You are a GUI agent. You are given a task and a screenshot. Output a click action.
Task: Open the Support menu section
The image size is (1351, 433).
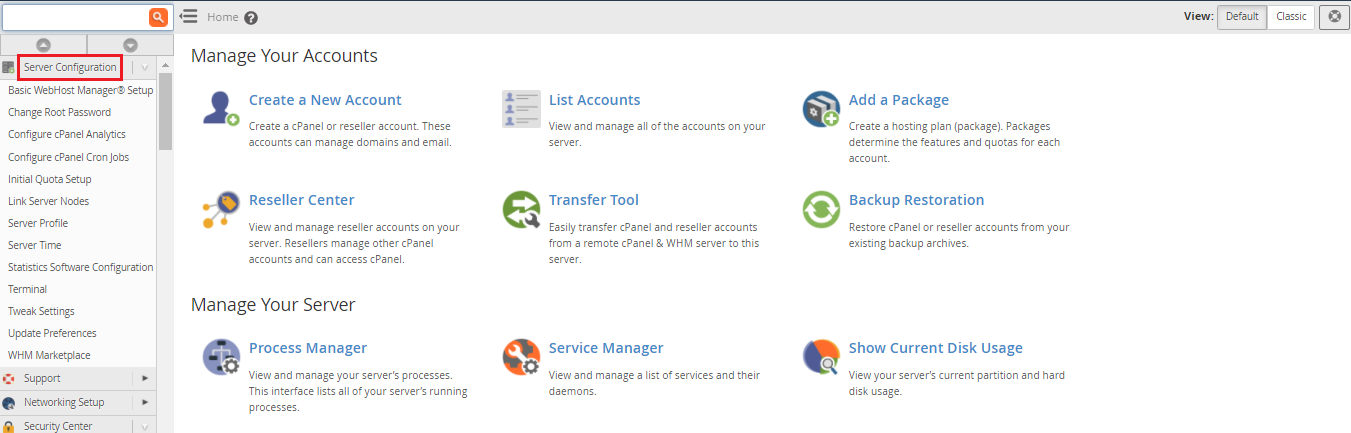42,378
